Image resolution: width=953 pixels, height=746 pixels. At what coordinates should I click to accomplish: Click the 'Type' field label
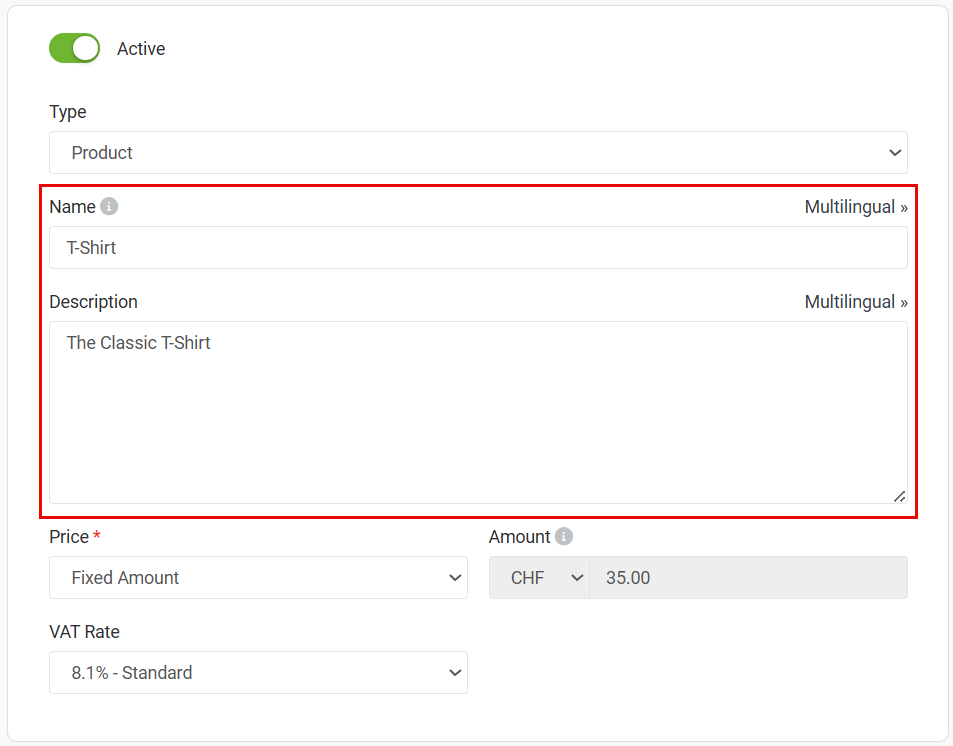click(x=68, y=112)
